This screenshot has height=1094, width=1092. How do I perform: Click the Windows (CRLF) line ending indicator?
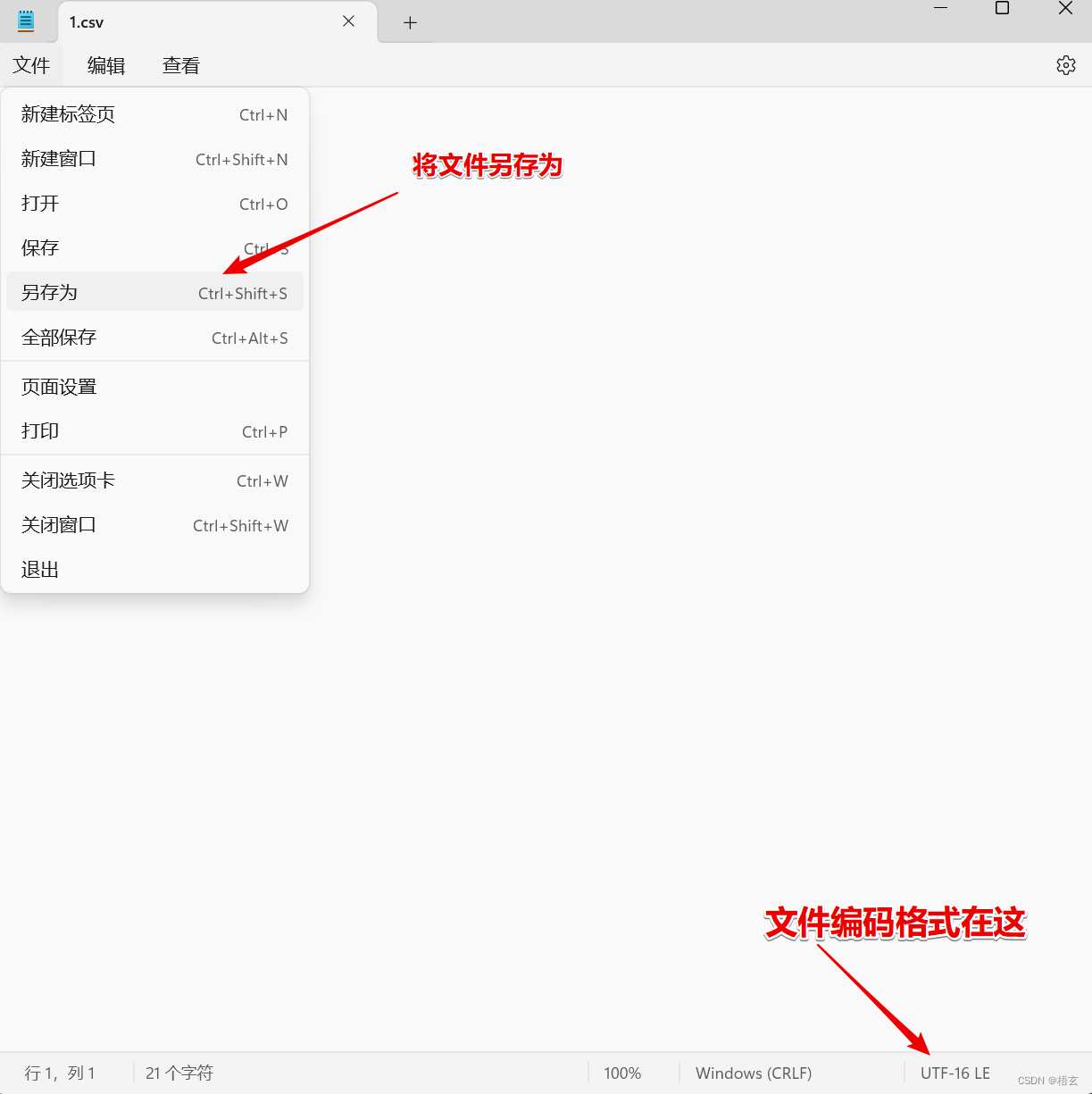click(754, 1073)
